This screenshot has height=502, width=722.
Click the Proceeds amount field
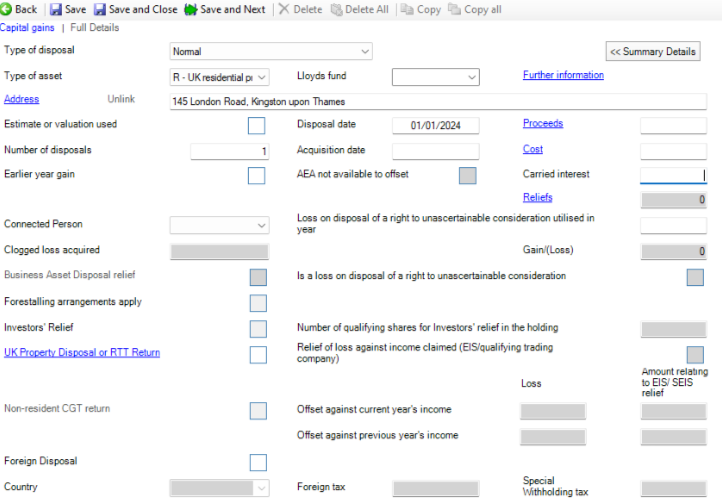tap(673, 125)
